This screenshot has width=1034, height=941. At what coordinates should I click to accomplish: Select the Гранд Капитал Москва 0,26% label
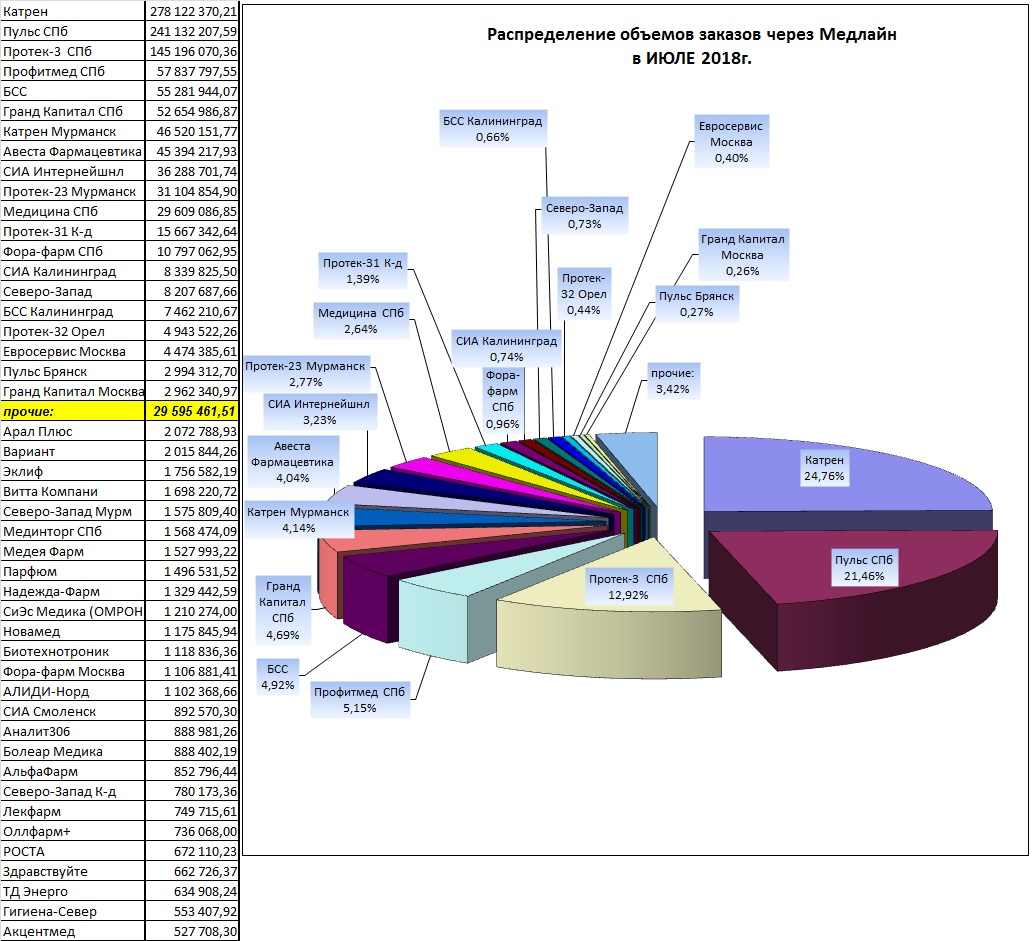click(743, 255)
